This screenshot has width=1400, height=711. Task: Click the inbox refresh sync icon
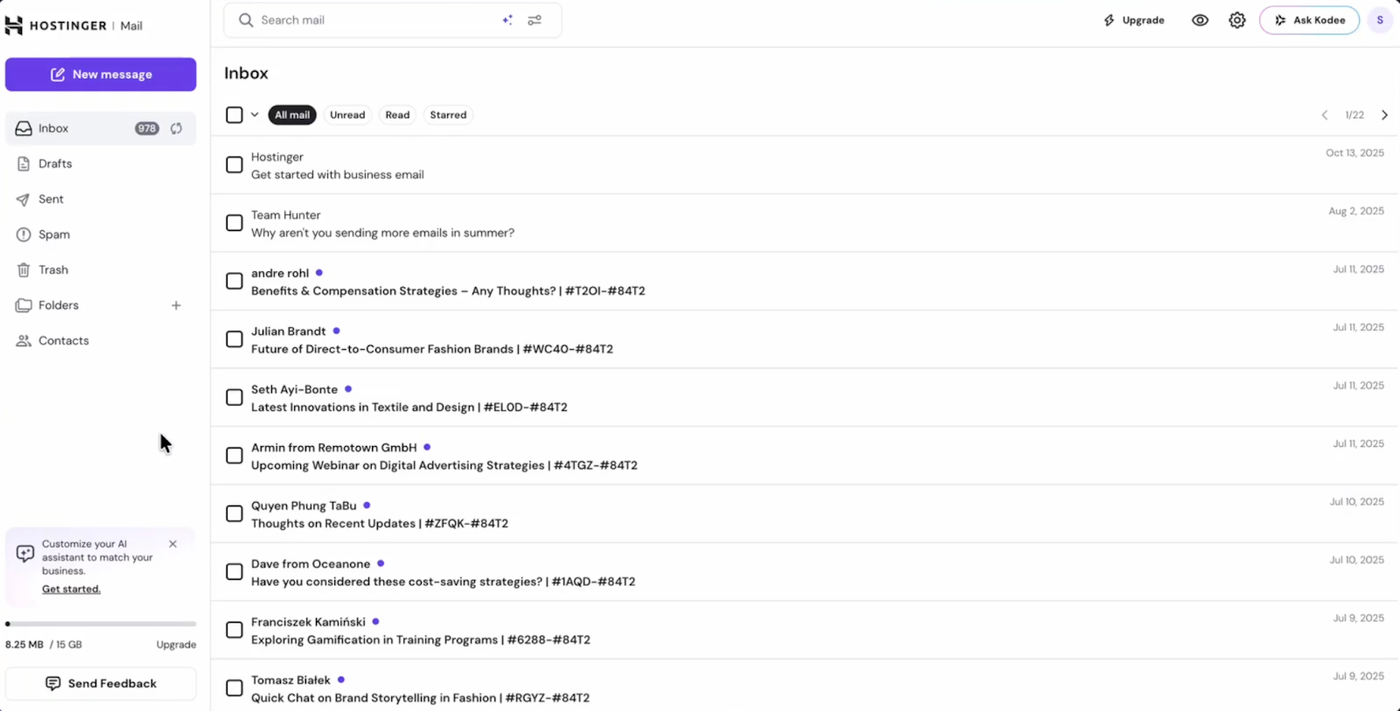tap(176, 128)
